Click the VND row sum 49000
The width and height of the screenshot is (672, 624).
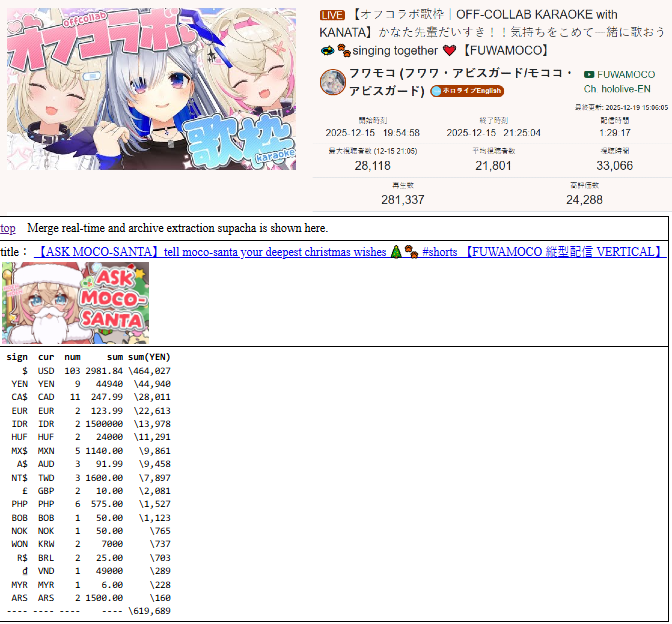pos(109,570)
